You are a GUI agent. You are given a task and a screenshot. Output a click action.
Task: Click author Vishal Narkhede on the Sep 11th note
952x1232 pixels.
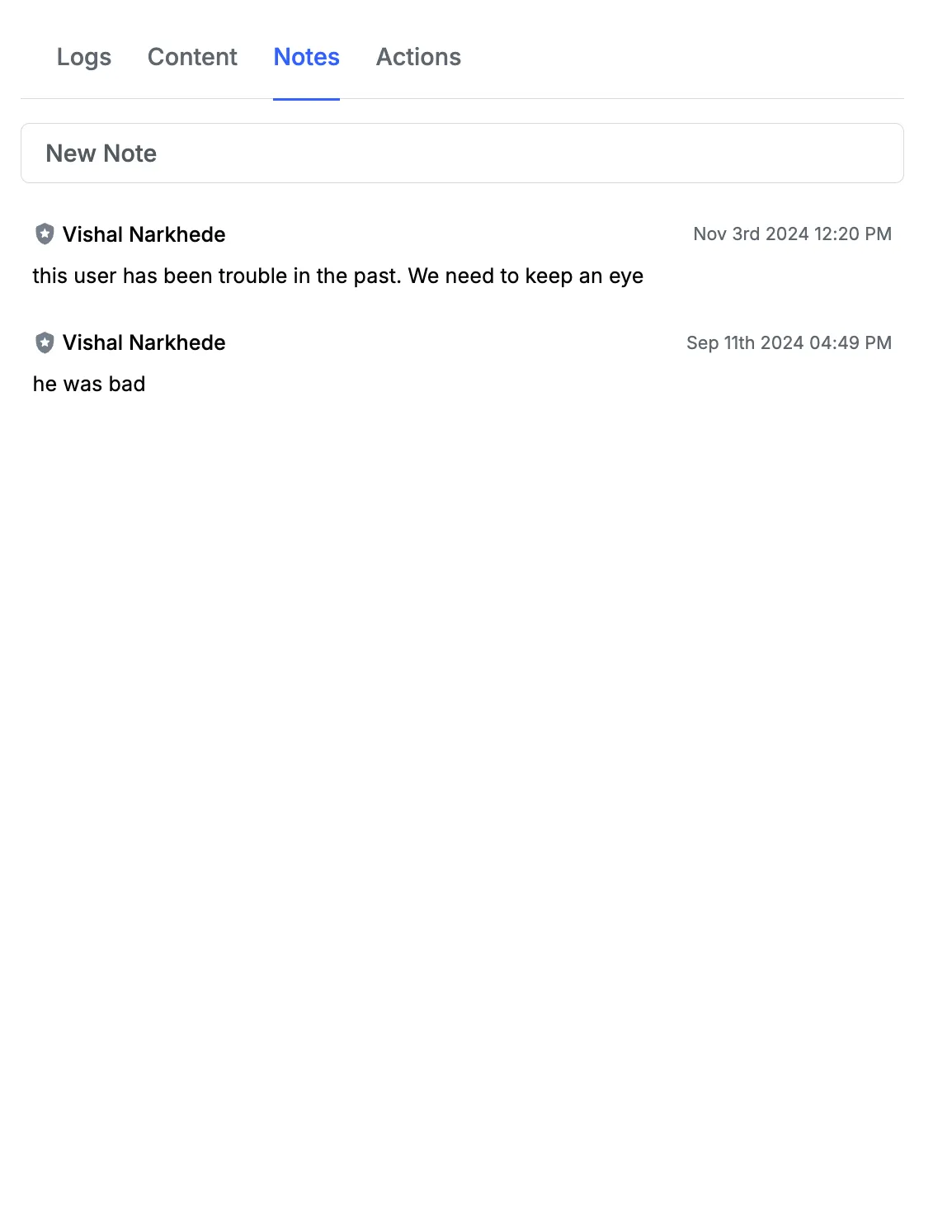(x=144, y=342)
